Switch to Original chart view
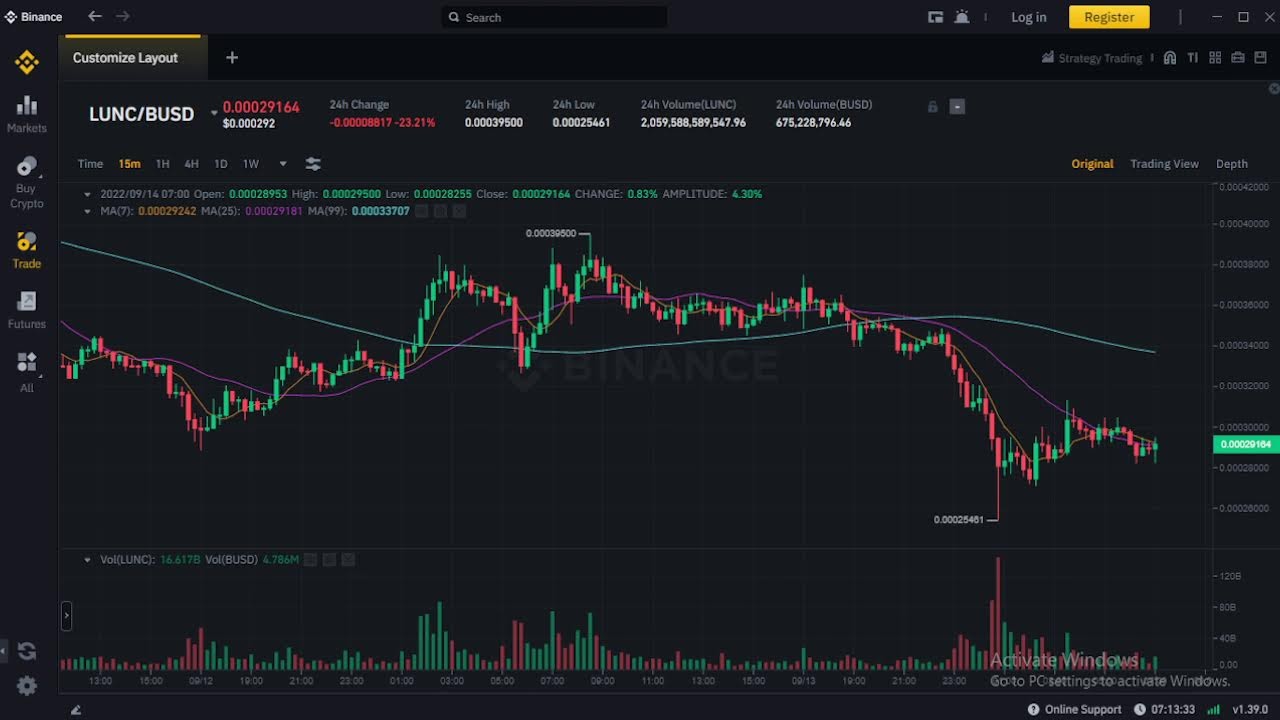Viewport: 1280px width, 720px height. click(x=1092, y=164)
